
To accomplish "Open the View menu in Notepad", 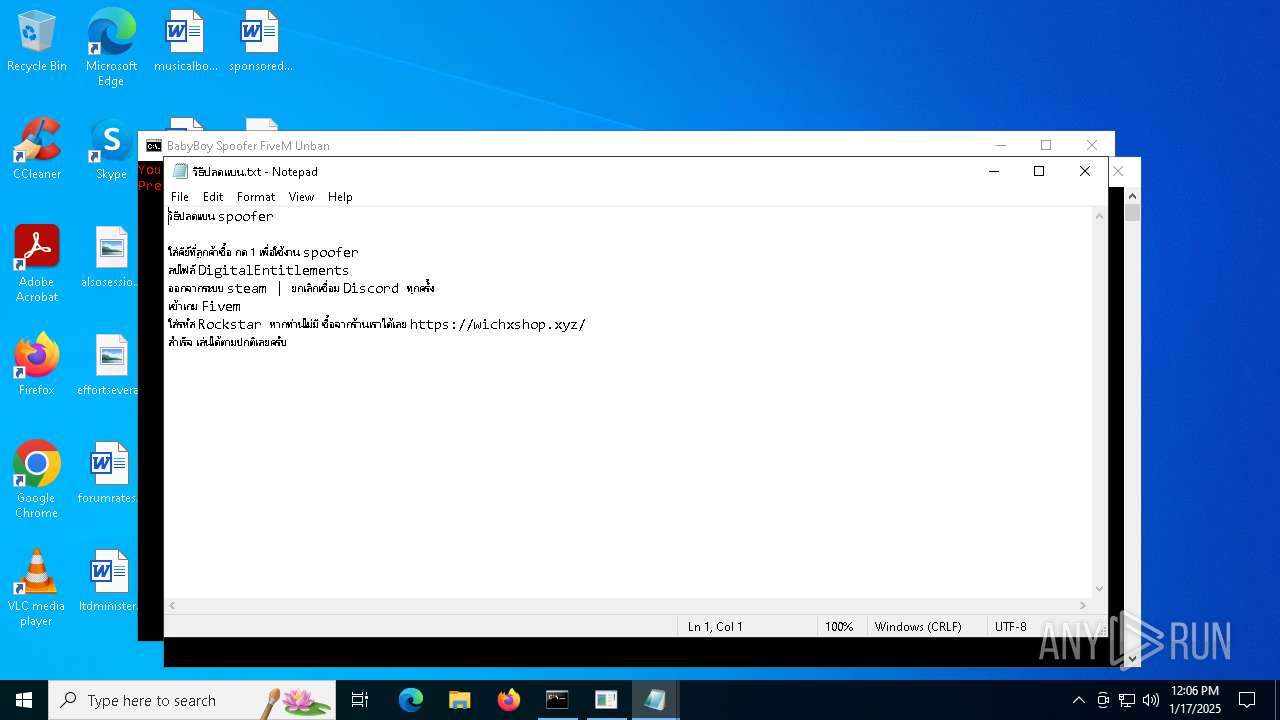I will point(301,197).
